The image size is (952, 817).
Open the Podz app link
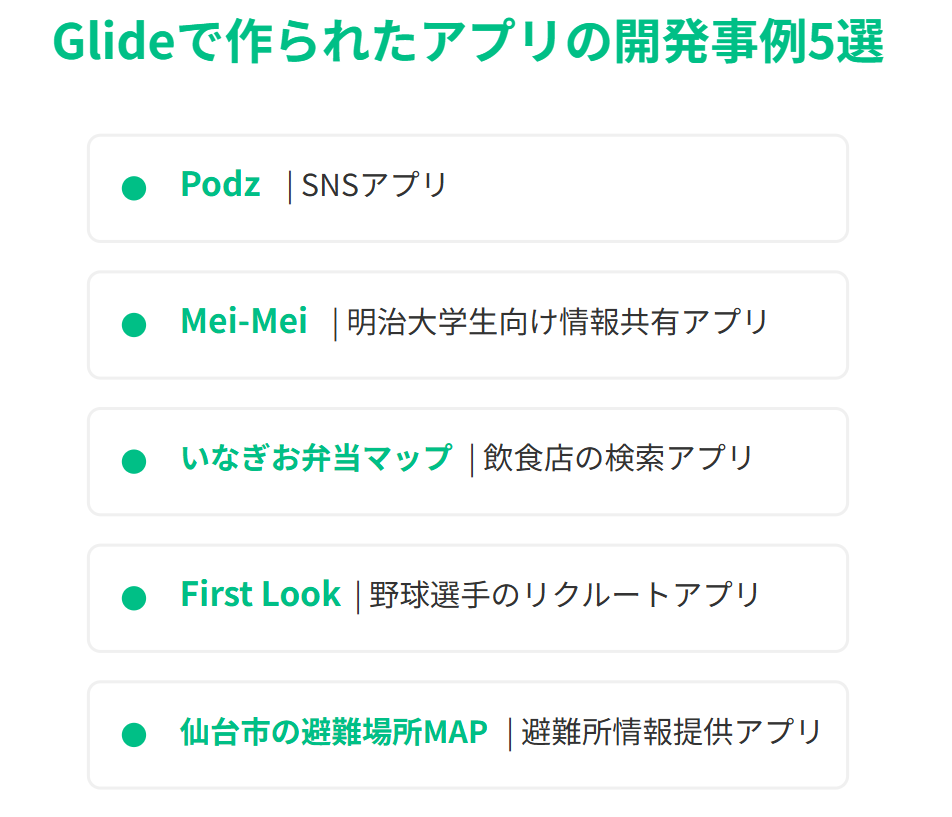click(x=220, y=185)
